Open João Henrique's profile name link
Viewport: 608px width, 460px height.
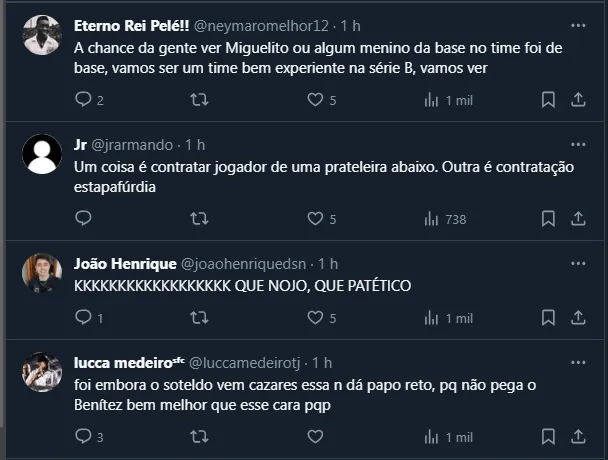[124, 263]
